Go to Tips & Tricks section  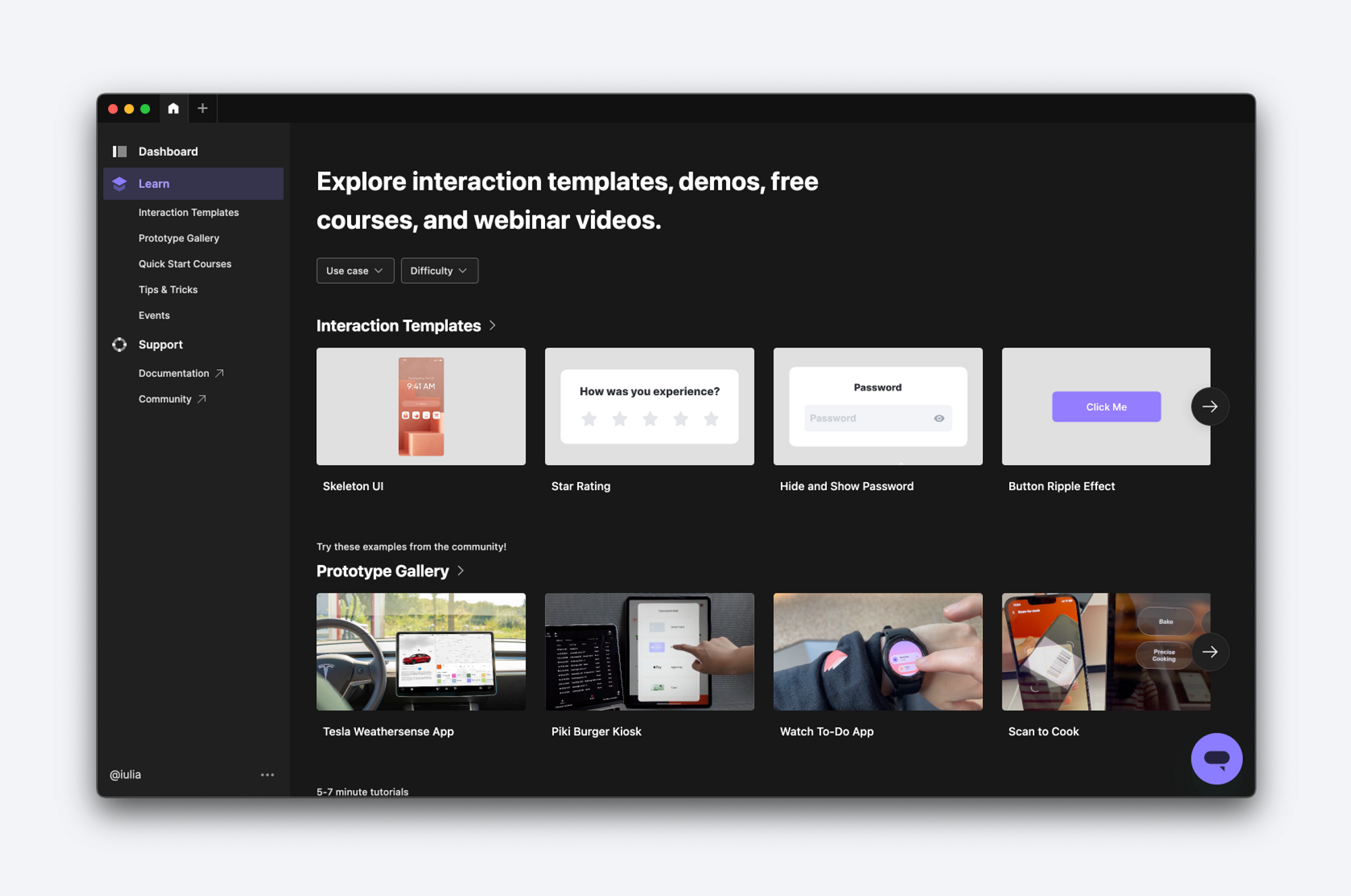[168, 290]
